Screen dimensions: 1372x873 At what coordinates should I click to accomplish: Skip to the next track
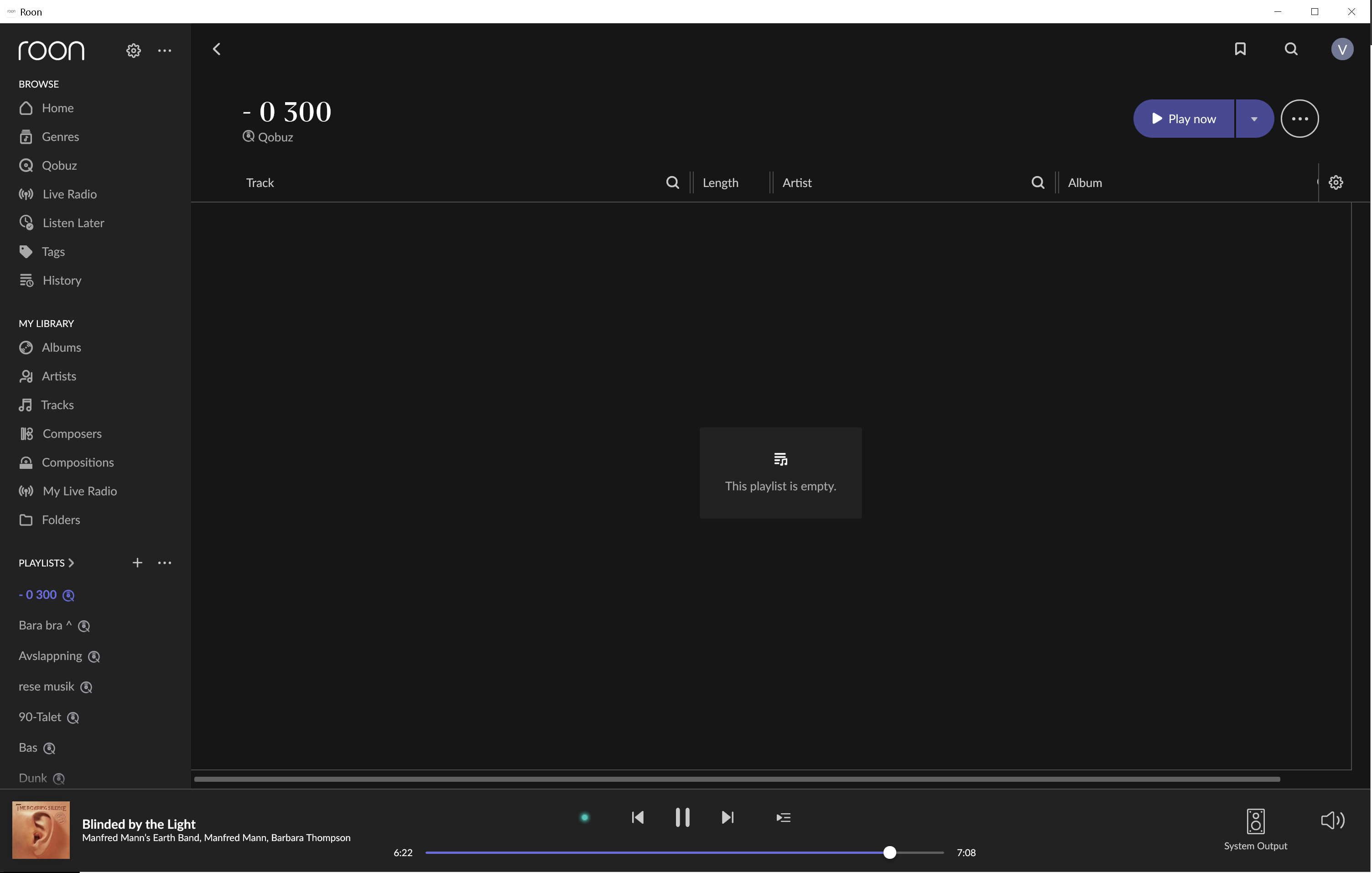(728, 818)
